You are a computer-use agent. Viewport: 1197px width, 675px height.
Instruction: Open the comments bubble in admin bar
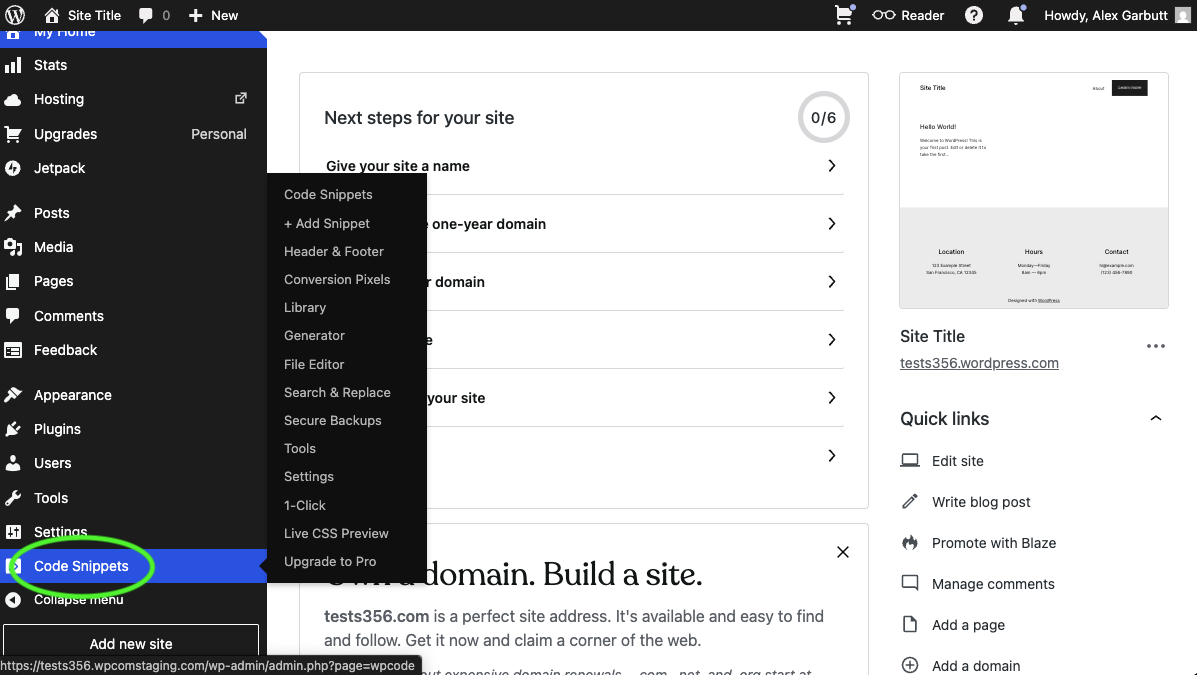coord(146,15)
